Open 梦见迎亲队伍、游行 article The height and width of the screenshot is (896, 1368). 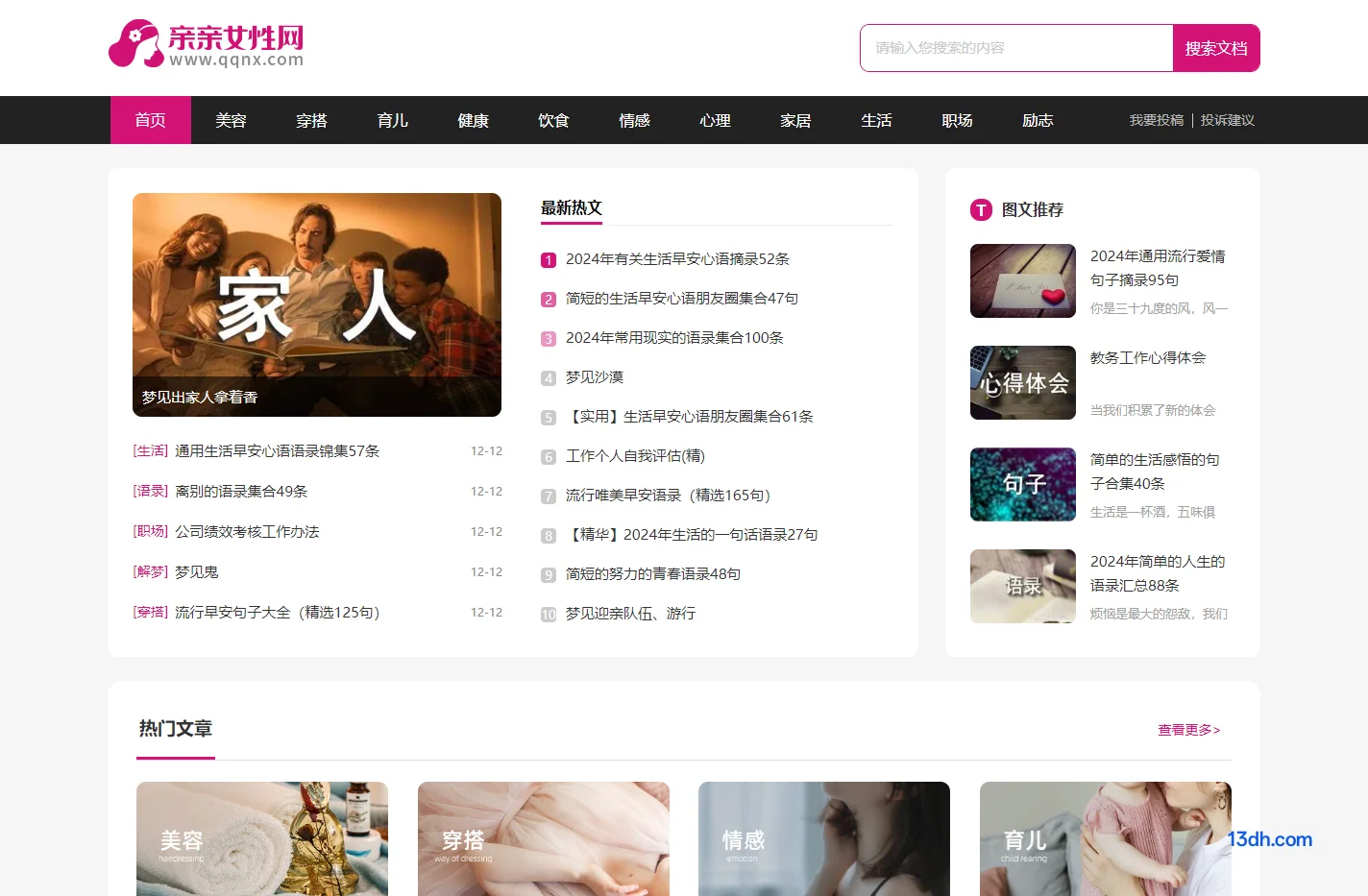(x=631, y=614)
